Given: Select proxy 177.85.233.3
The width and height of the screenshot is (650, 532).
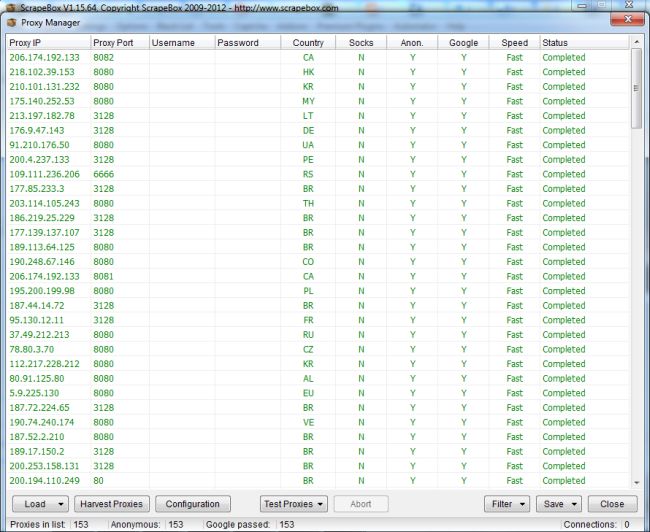Looking at the screenshot, I should tap(37, 189).
